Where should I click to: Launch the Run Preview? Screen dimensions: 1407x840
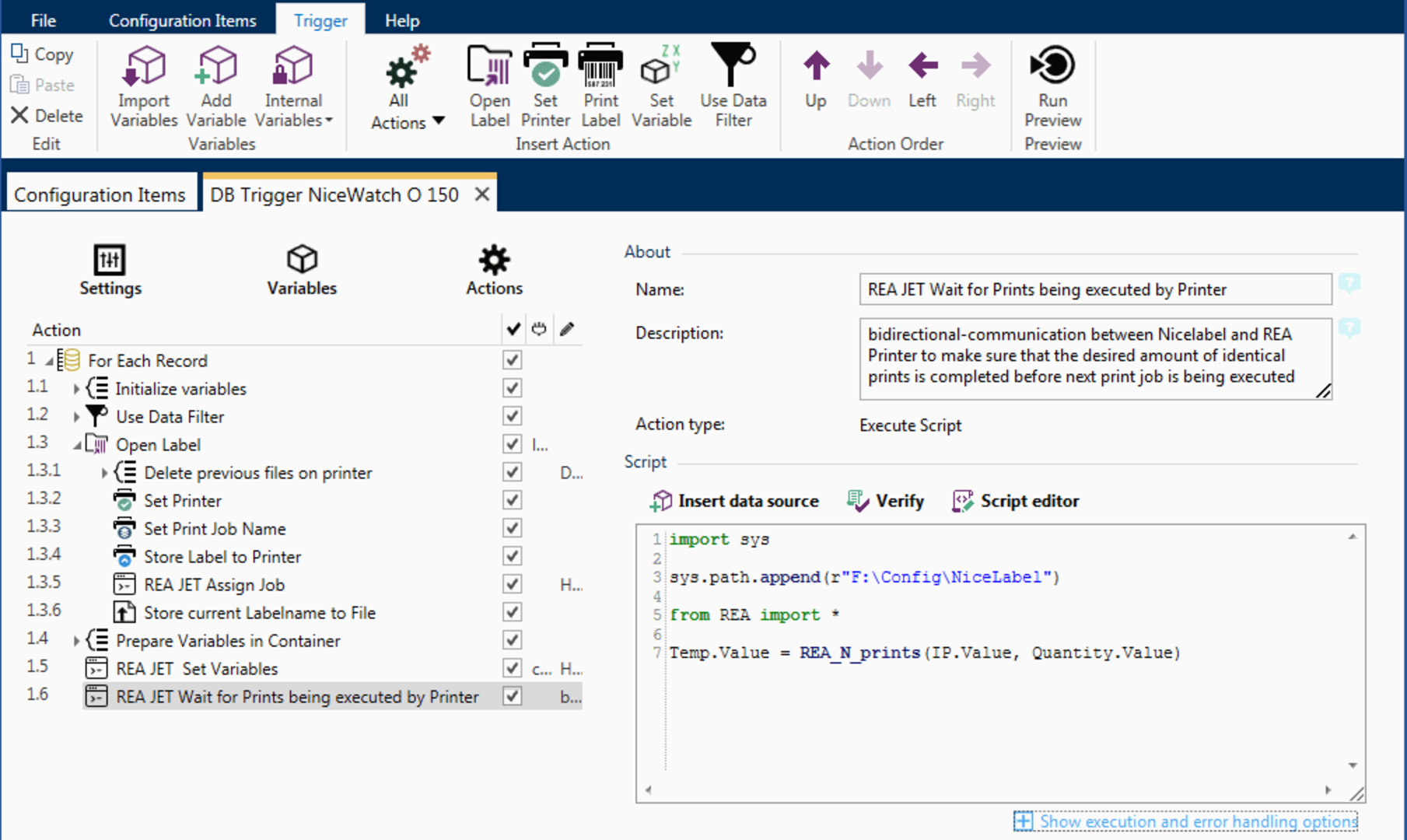tap(1052, 84)
